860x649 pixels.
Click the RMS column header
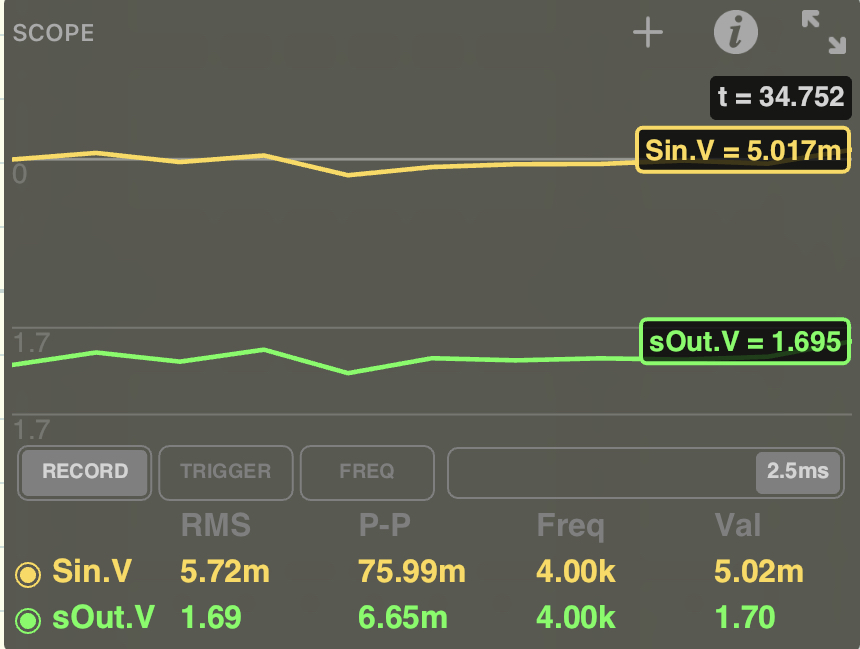click(215, 526)
